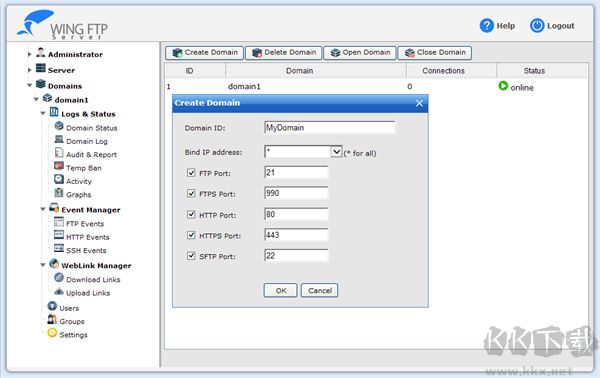Uncheck the HTTPS Port checkbox
Image resolution: width=600 pixels, height=378 pixels.
click(191, 235)
